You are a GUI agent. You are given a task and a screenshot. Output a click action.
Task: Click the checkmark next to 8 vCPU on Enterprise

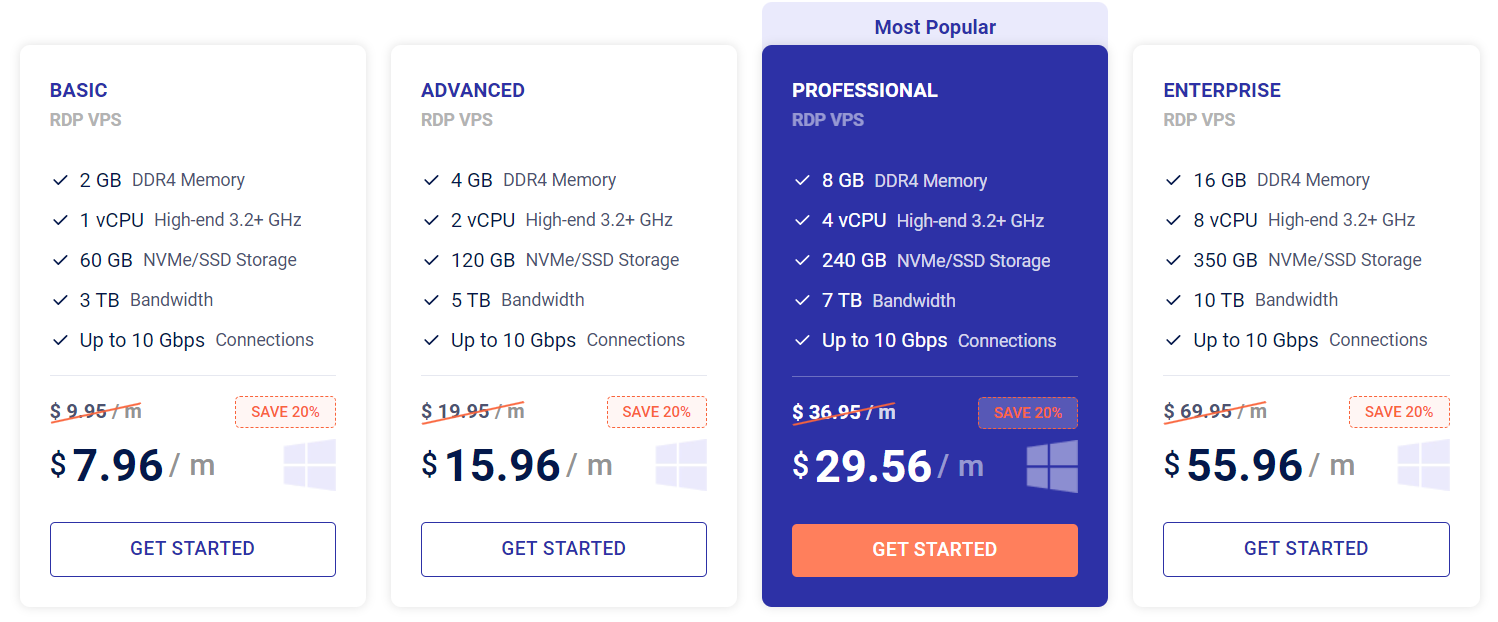tap(1174, 219)
